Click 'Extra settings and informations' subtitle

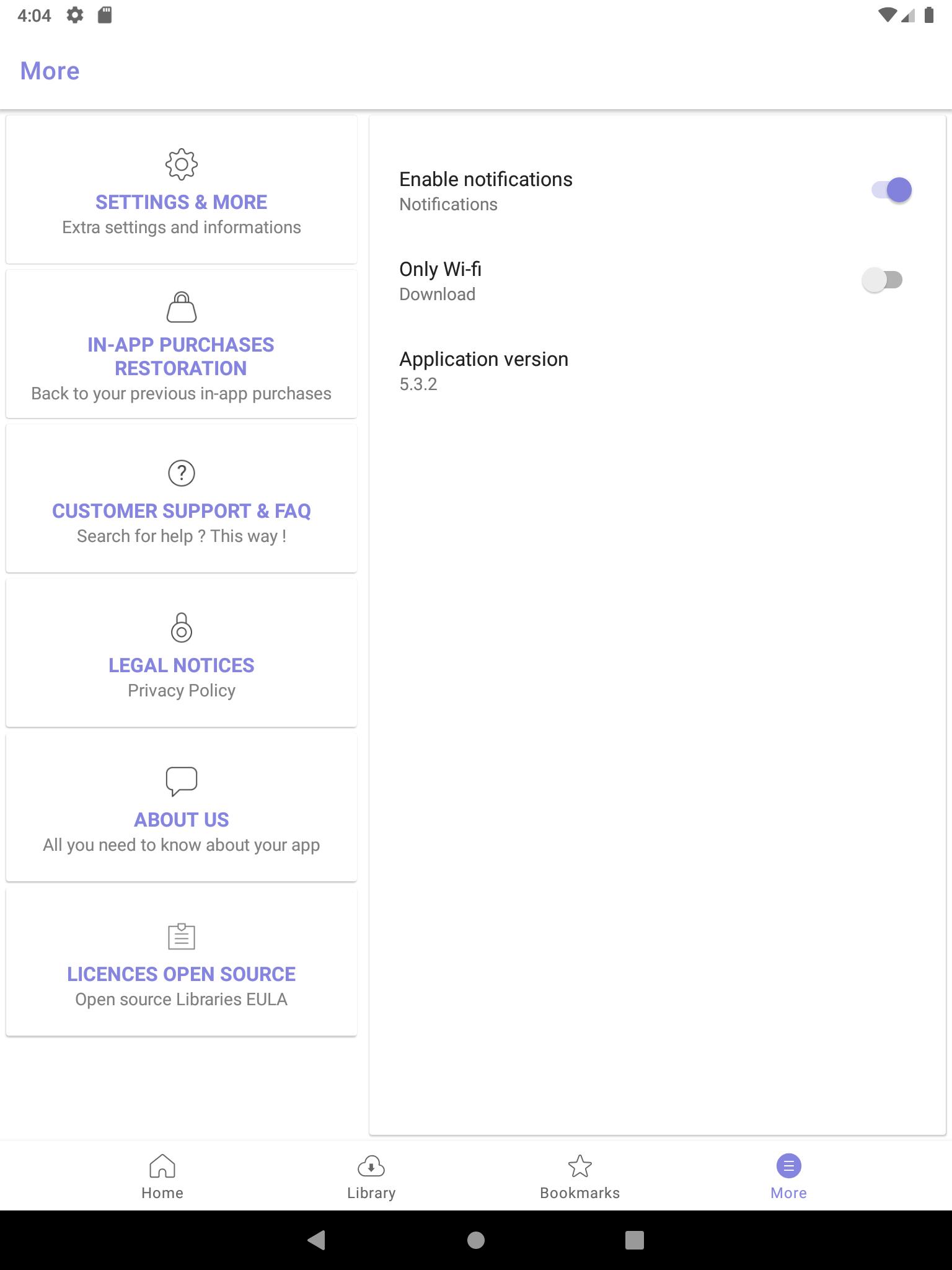tap(182, 228)
